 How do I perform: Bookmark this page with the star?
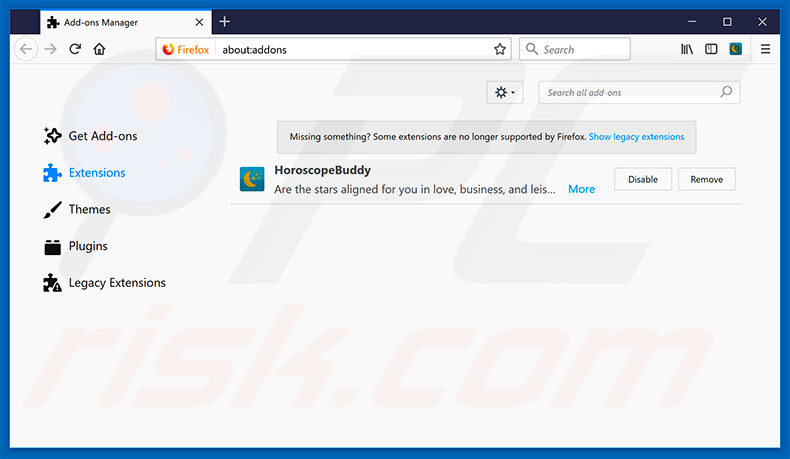click(x=499, y=49)
